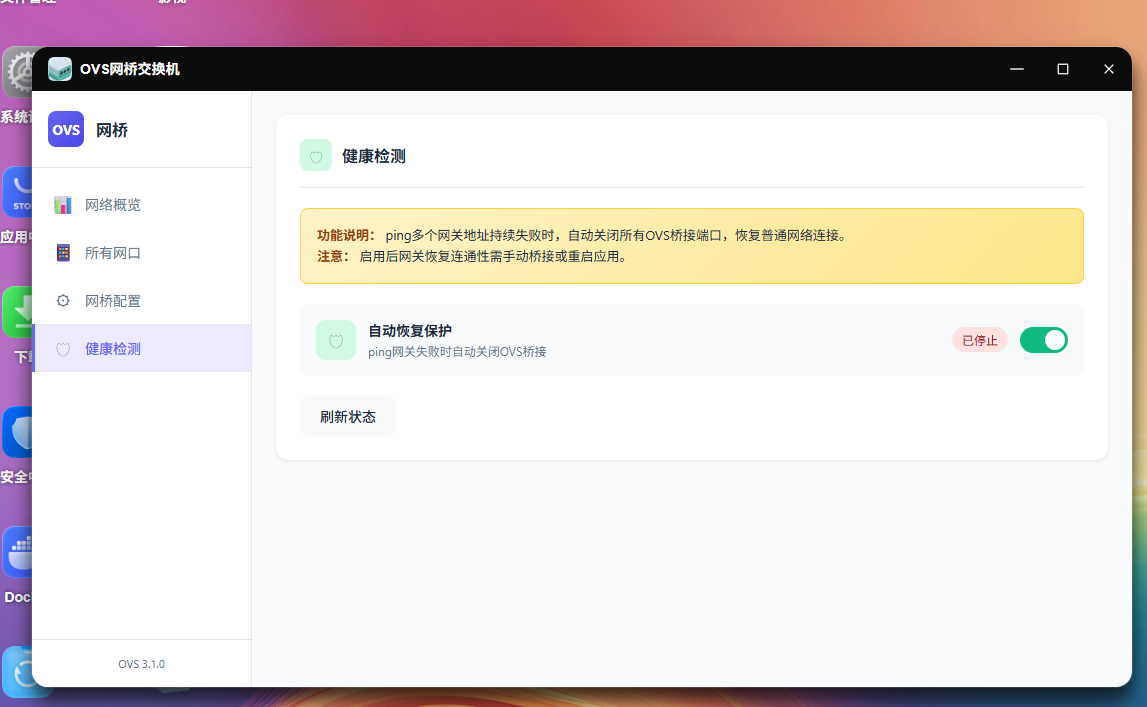Toggle the 自动恢复保护 switch

coord(1044,340)
